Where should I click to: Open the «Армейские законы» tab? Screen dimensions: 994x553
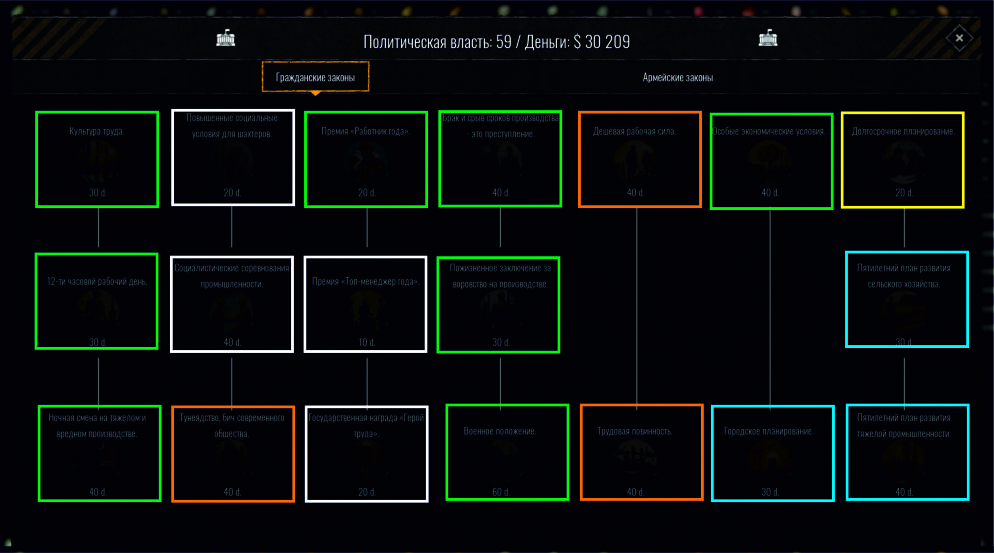677,77
